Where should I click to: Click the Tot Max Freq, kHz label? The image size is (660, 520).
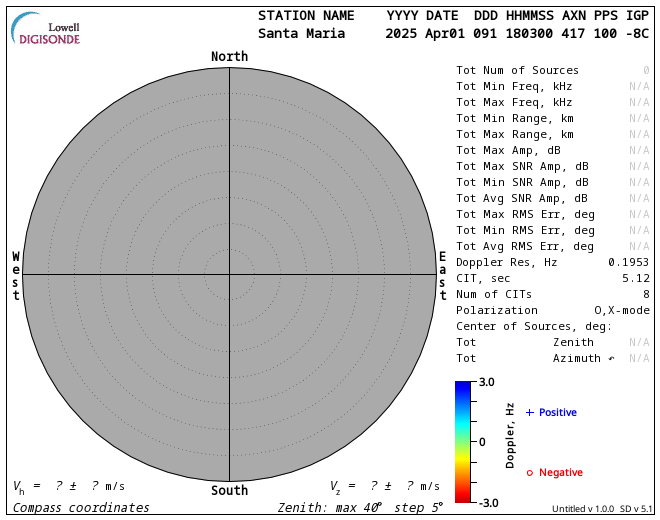514,102
